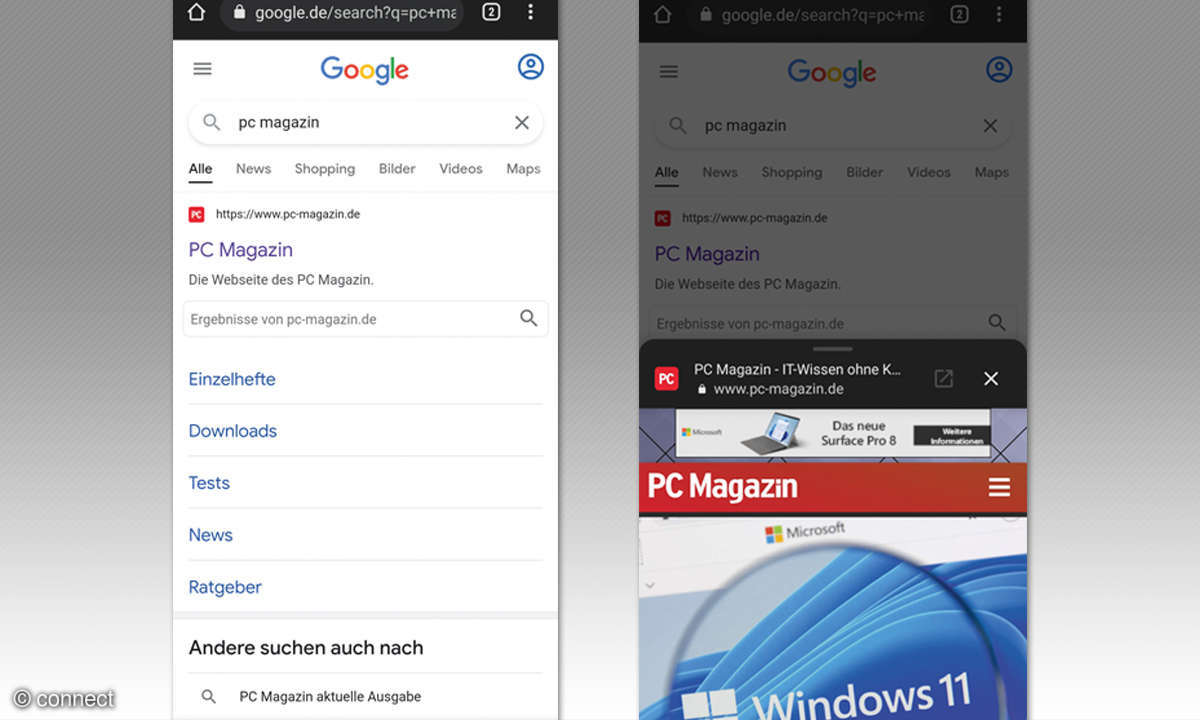Screen dimensions: 1200x720
Task: Open the Google hamburger menu in left phone
Action: pos(203,69)
